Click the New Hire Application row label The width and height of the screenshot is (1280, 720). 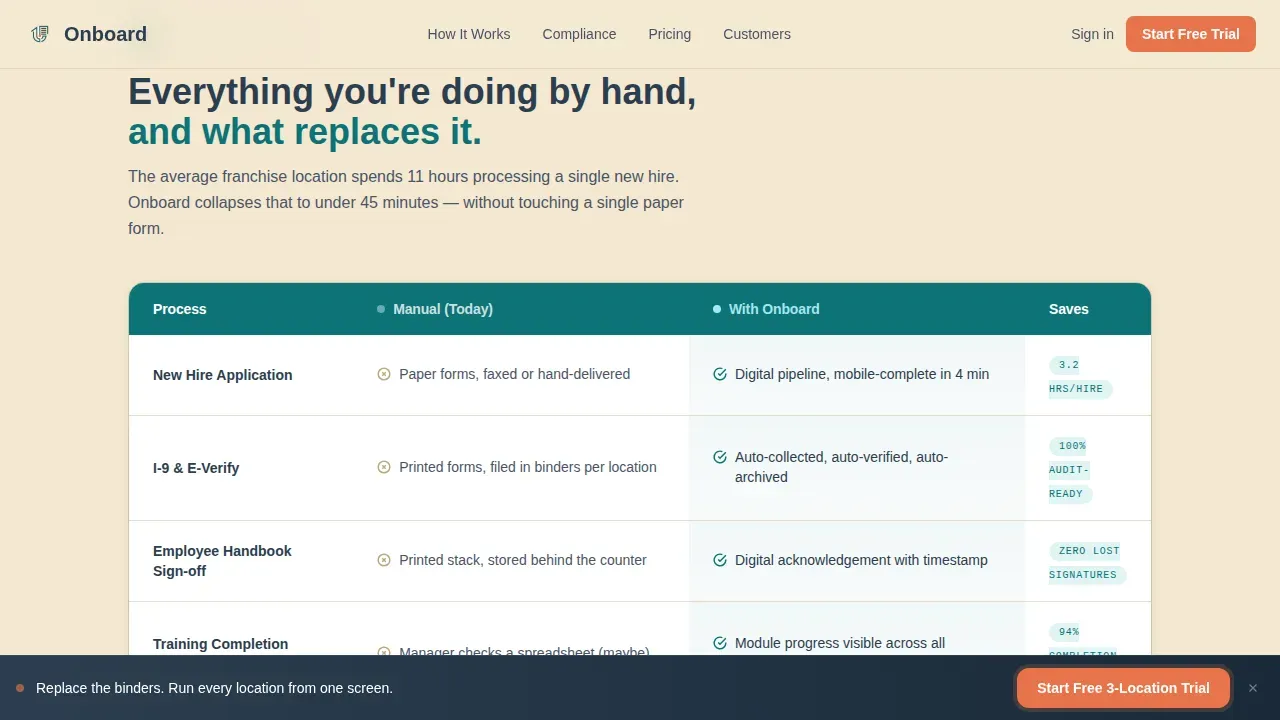click(x=223, y=375)
